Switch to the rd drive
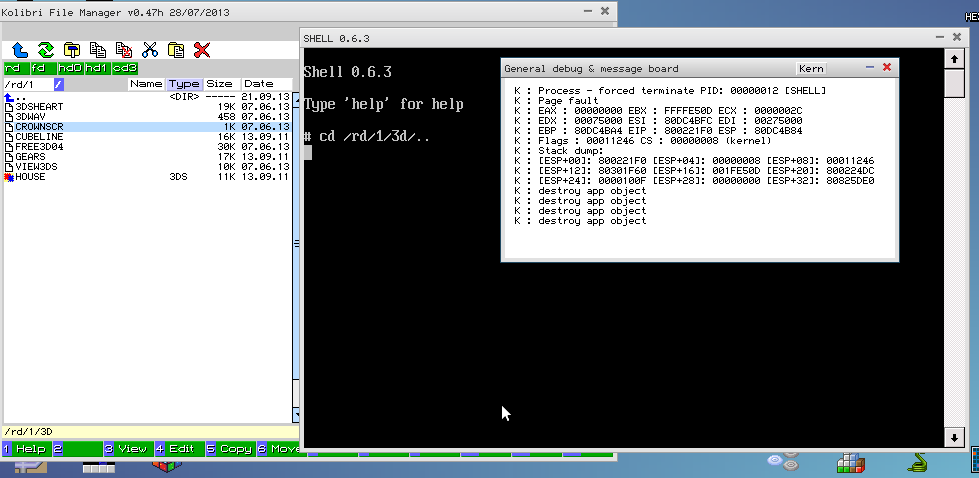Screen dimensions: 979x478 click(14, 68)
